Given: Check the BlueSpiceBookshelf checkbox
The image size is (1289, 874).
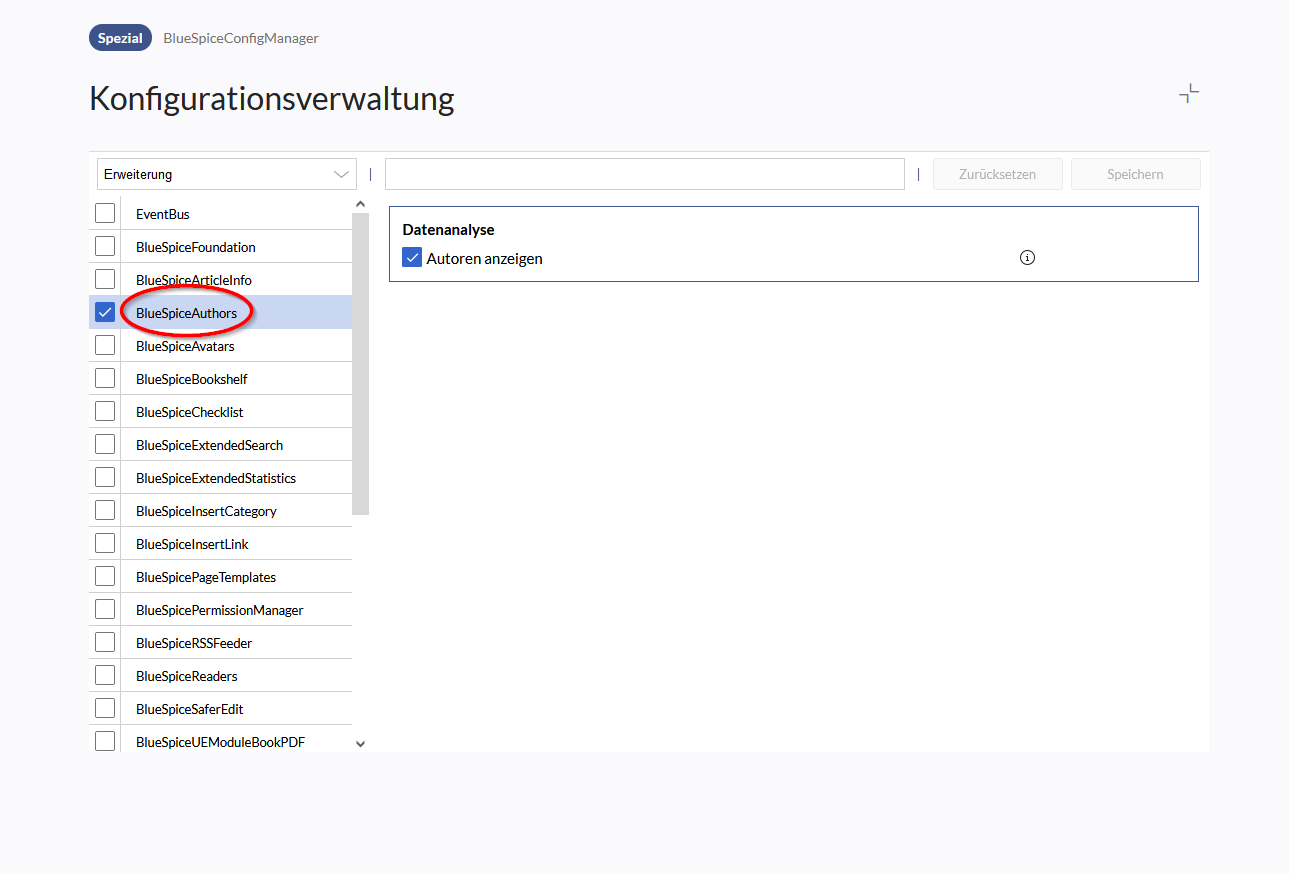Looking at the screenshot, I should point(105,378).
